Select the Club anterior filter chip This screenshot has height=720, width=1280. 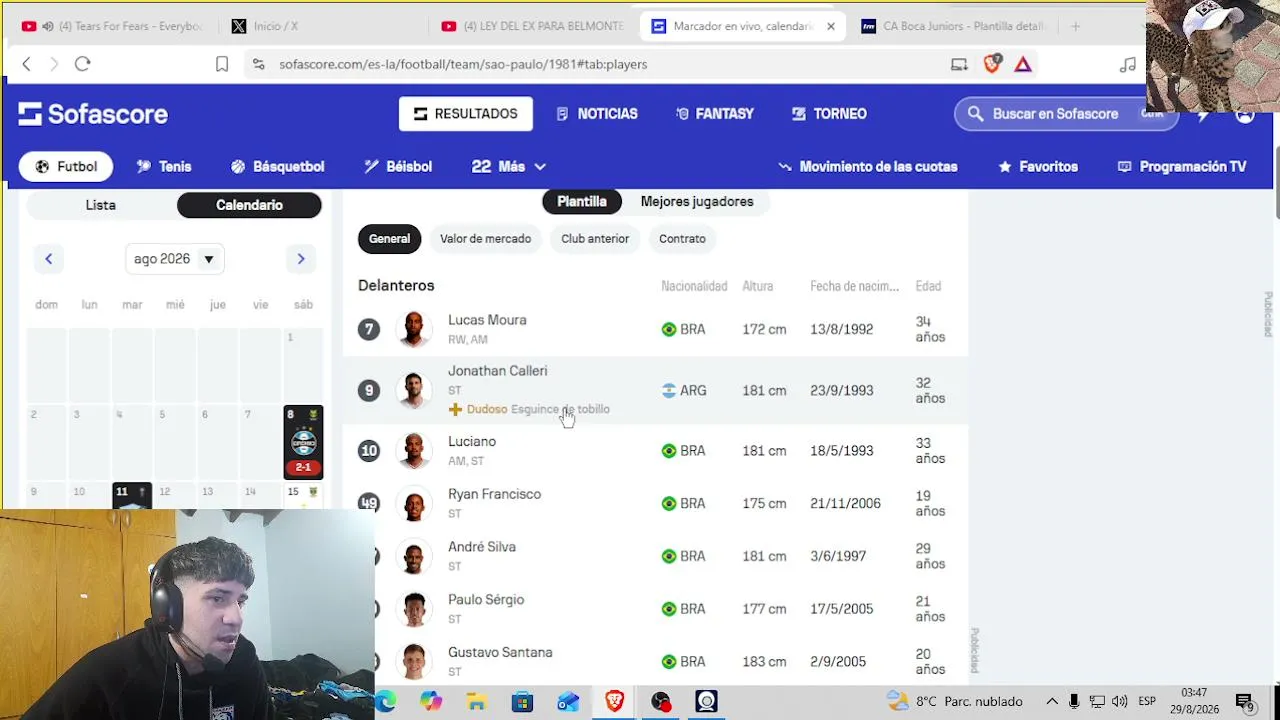[x=595, y=239]
